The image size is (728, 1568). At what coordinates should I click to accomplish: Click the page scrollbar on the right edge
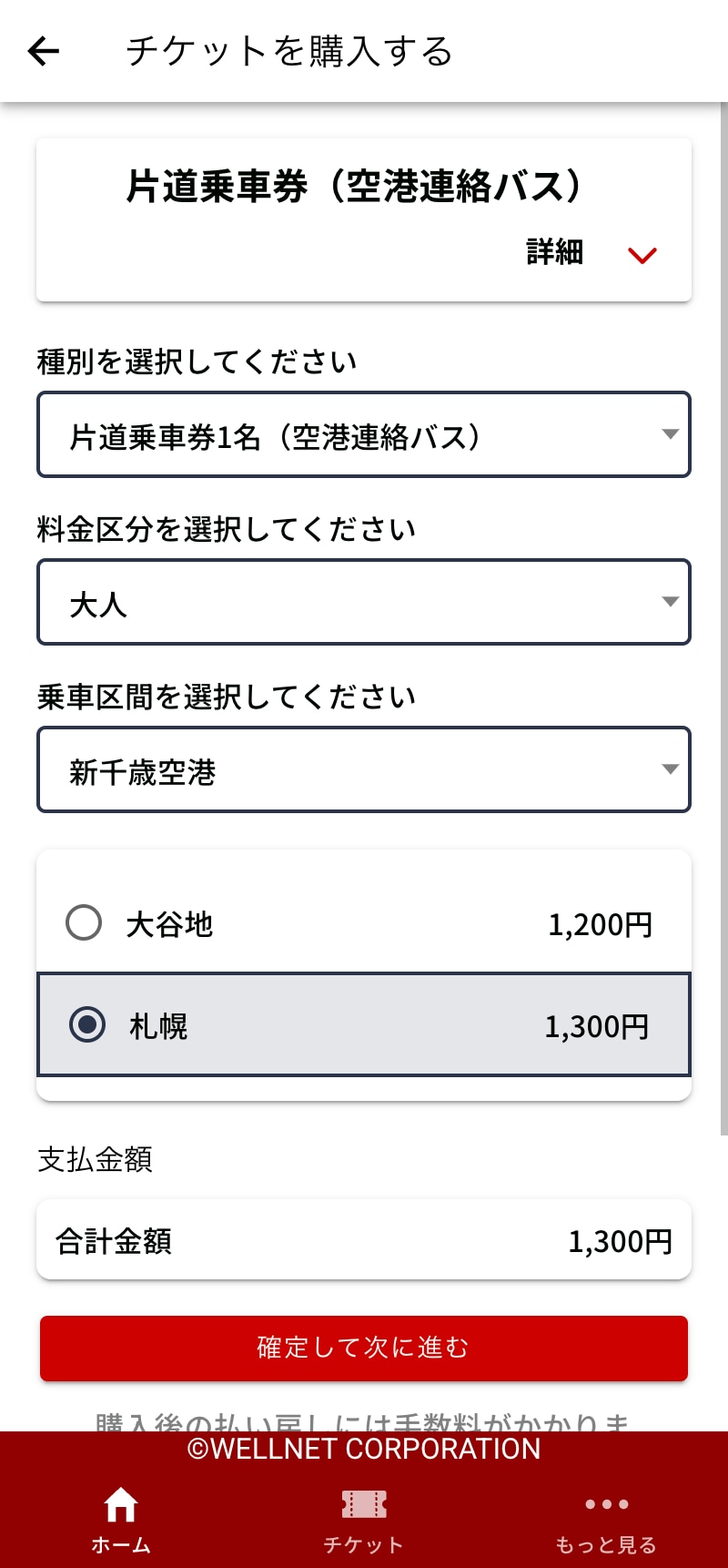723,619
